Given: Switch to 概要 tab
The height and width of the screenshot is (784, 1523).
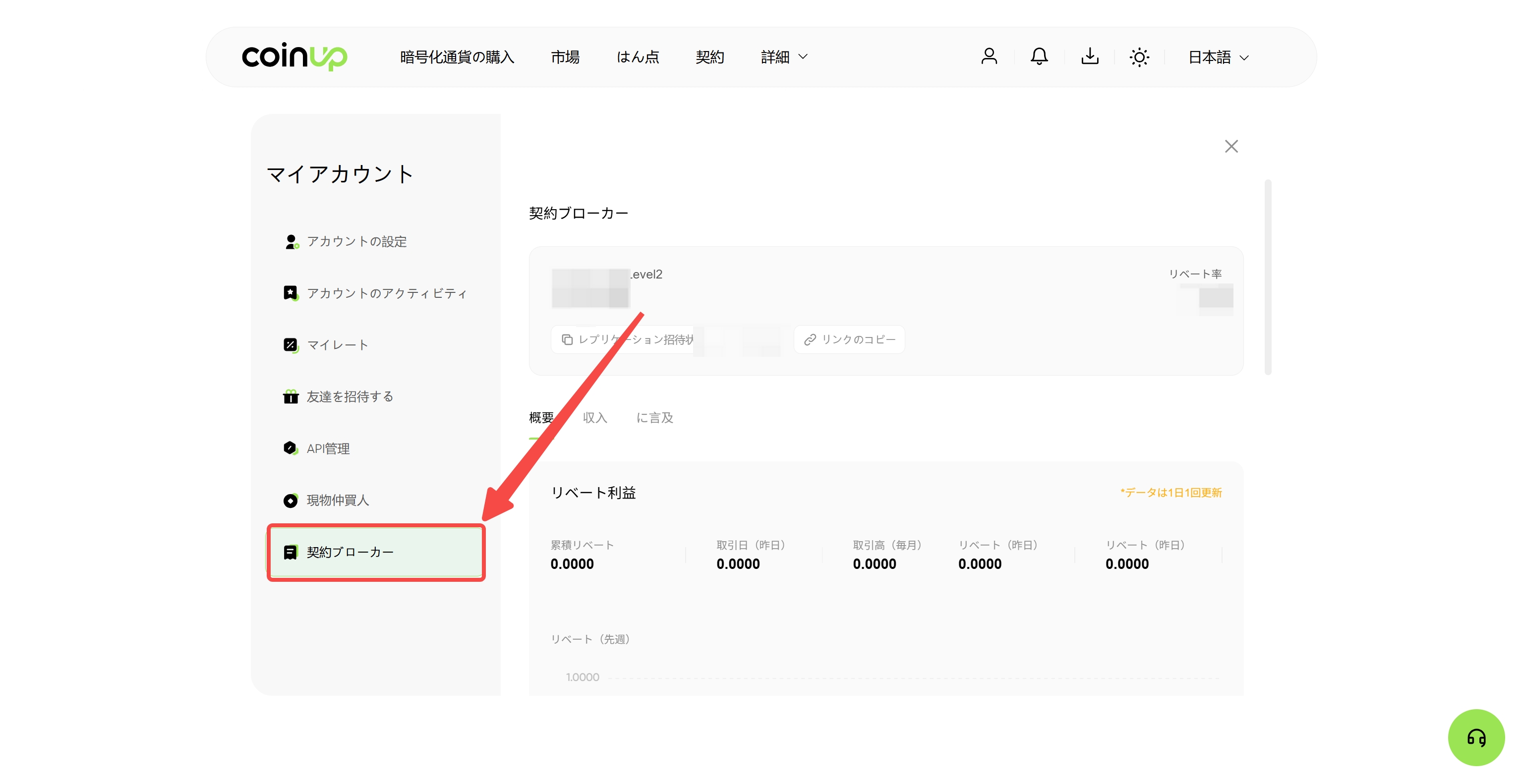Looking at the screenshot, I should [541, 418].
